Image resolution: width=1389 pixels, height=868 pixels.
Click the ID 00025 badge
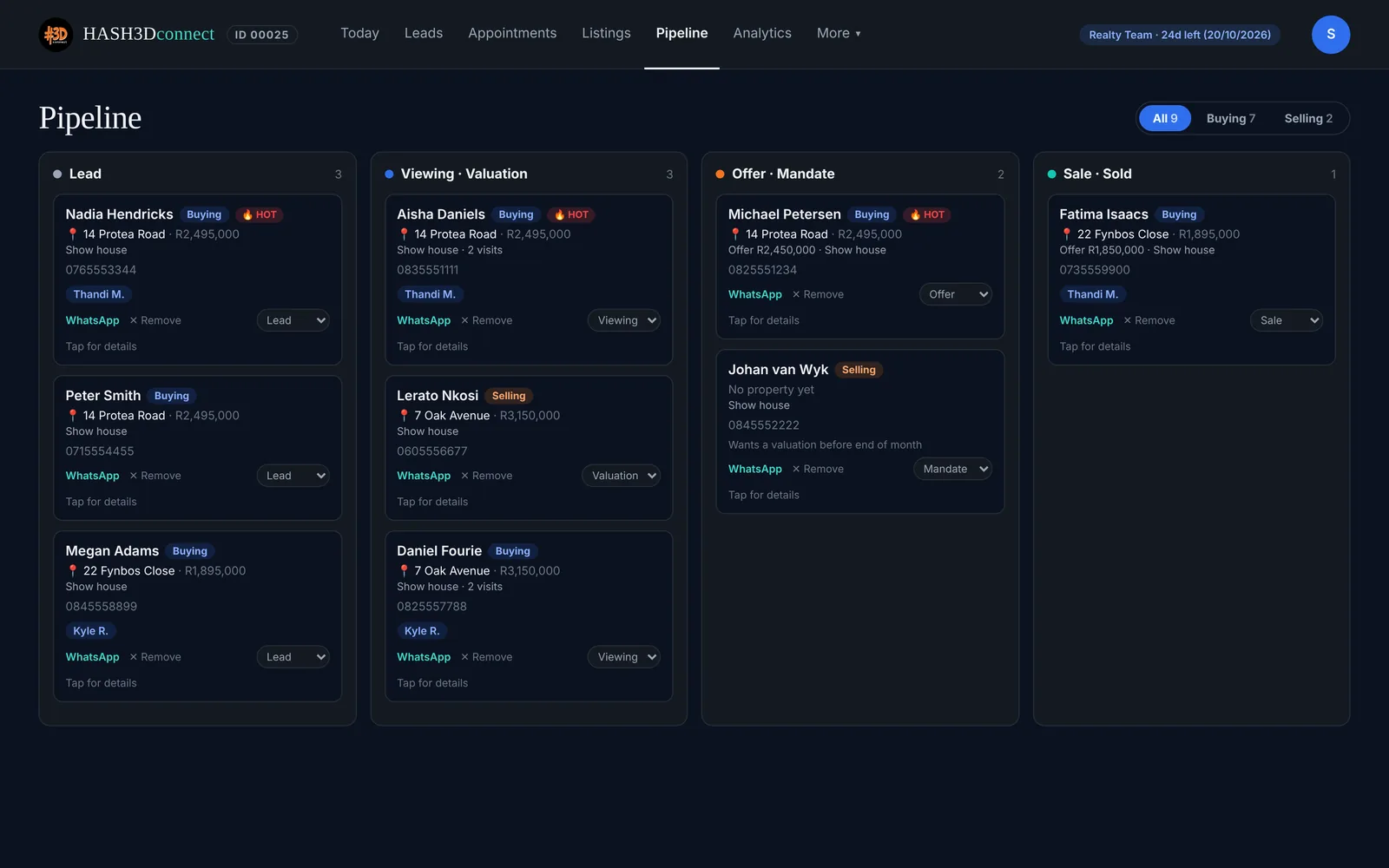[261, 35]
